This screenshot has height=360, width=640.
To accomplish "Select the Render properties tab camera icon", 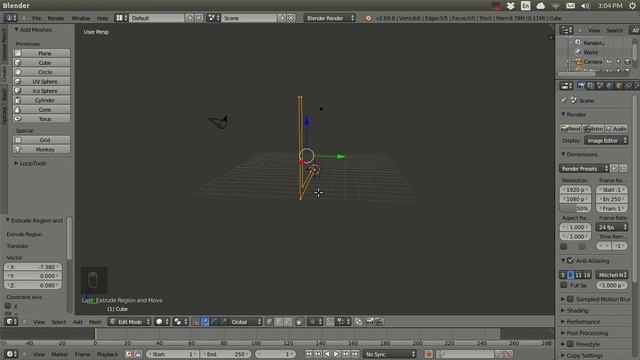I will point(582,85).
